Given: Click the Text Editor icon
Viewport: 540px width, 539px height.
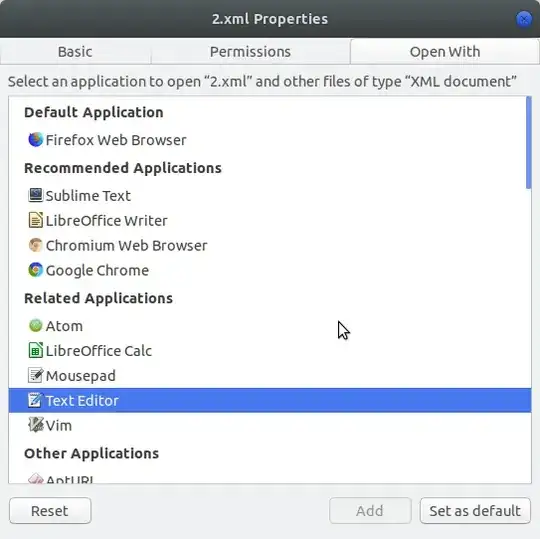Looking at the screenshot, I should click(35, 400).
